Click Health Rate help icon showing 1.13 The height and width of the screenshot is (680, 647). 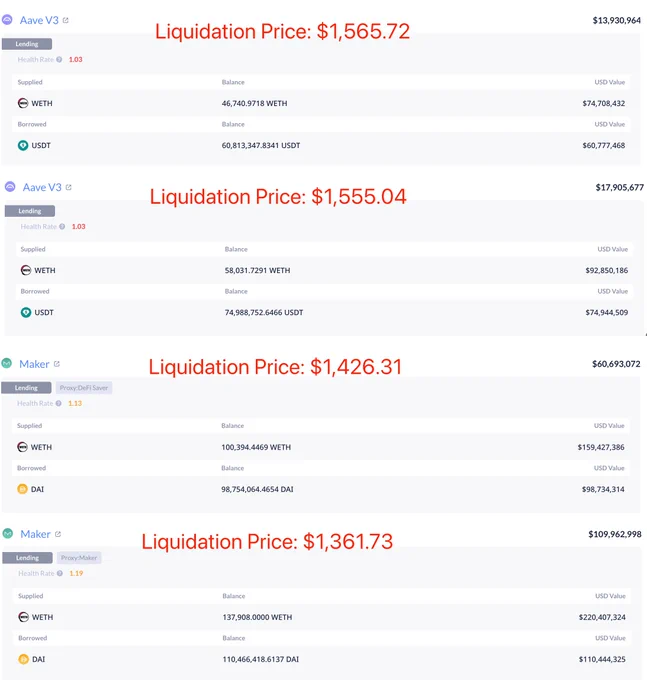click(59, 403)
